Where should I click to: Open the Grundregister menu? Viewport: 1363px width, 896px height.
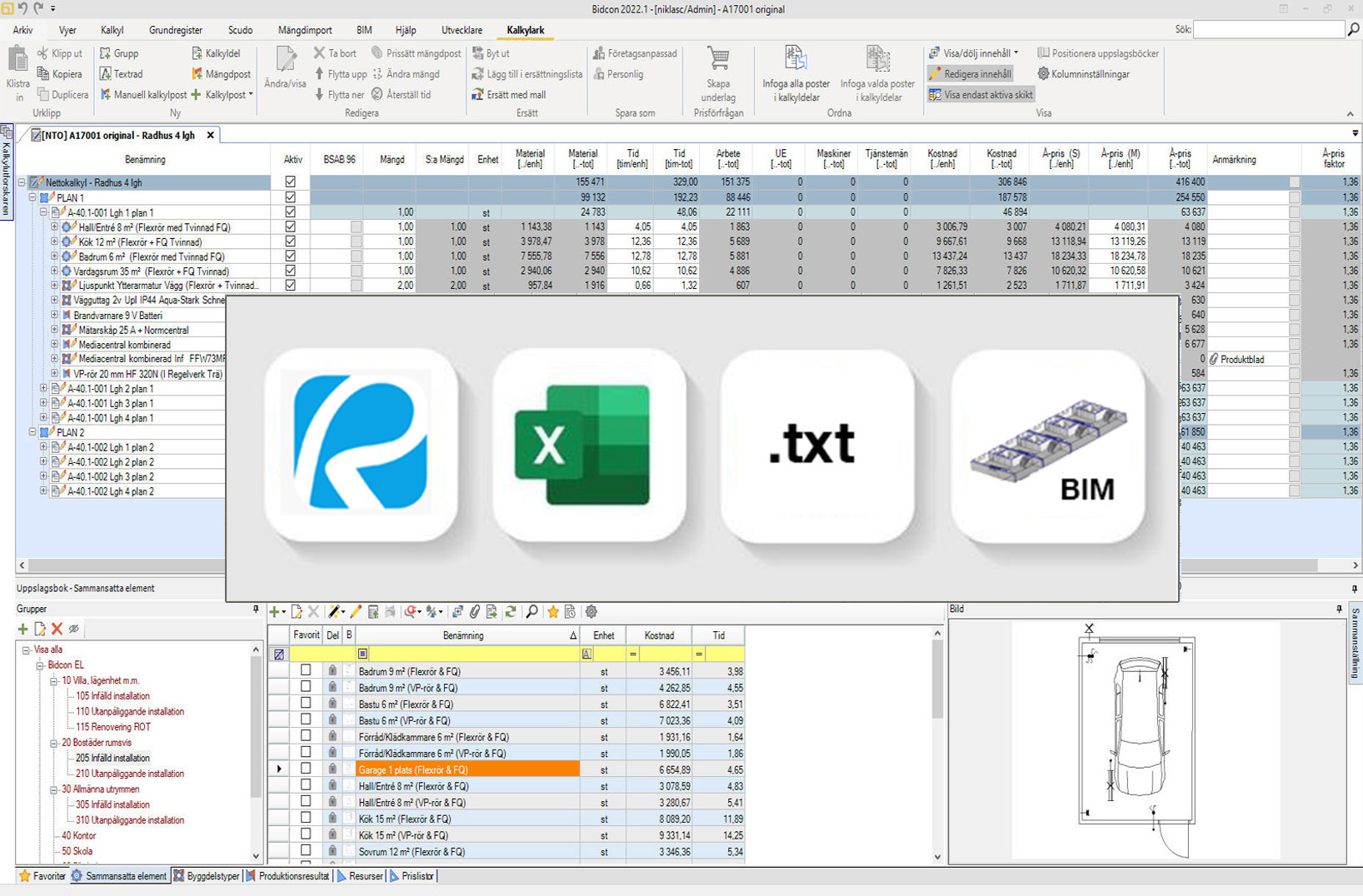click(x=176, y=30)
